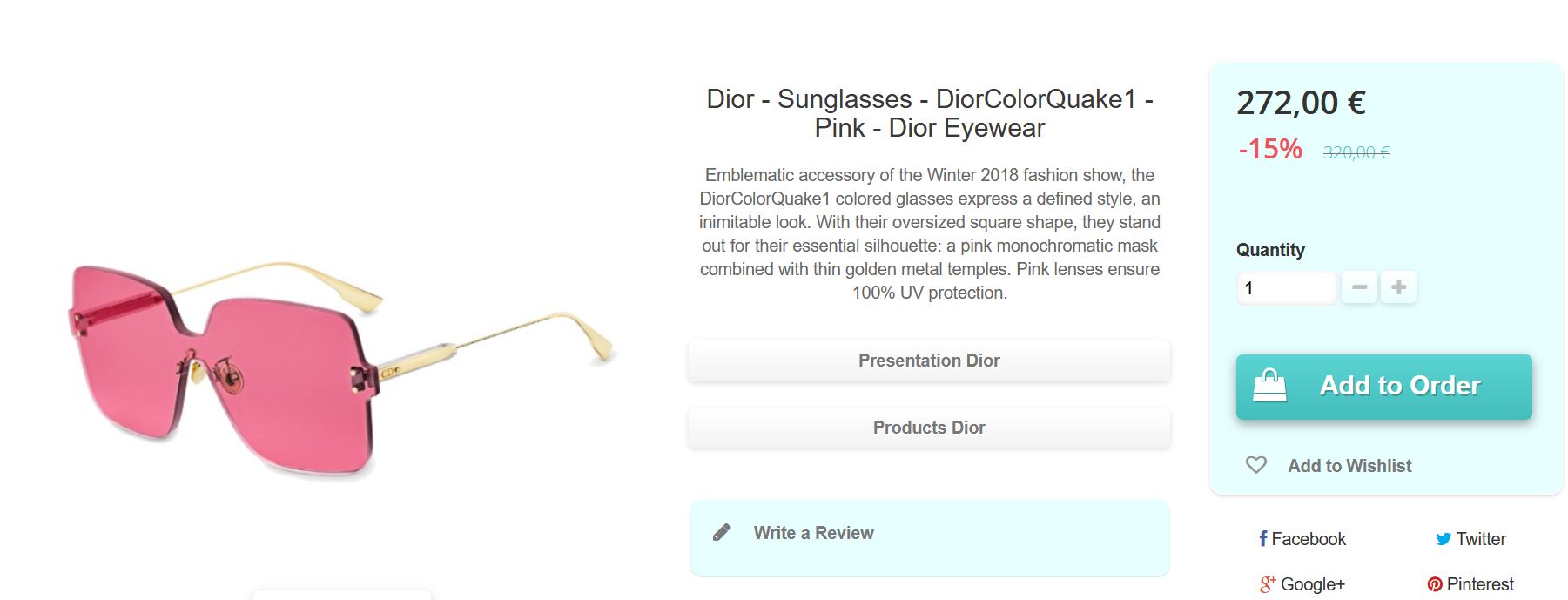Screen dimensions: 1568x600
Task: Click the heart wishlist icon
Action: [1255, 465]
